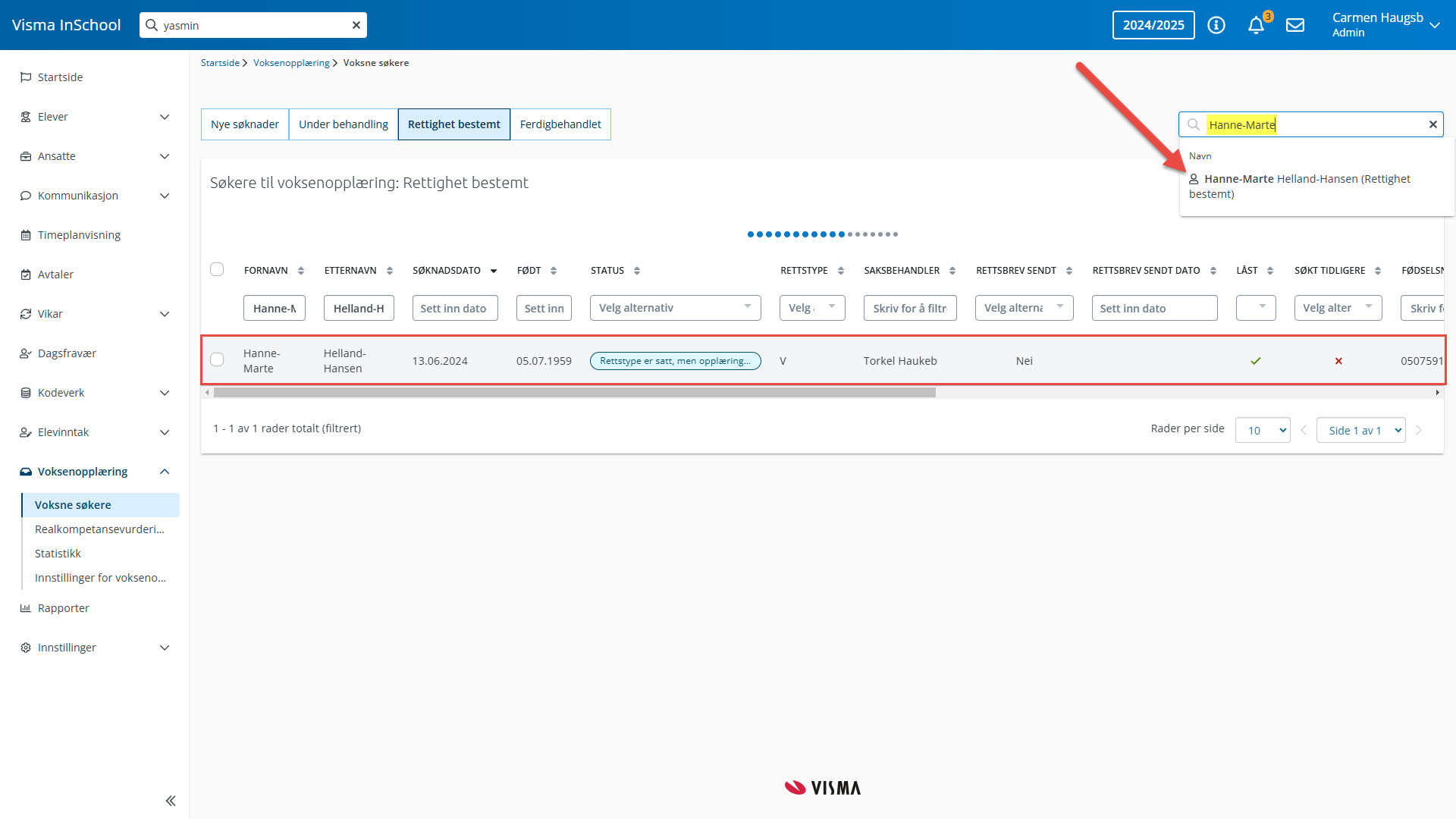Click the Avtaler icon in sidebar
Screen dimensions: 1456x819
point(26,275)
